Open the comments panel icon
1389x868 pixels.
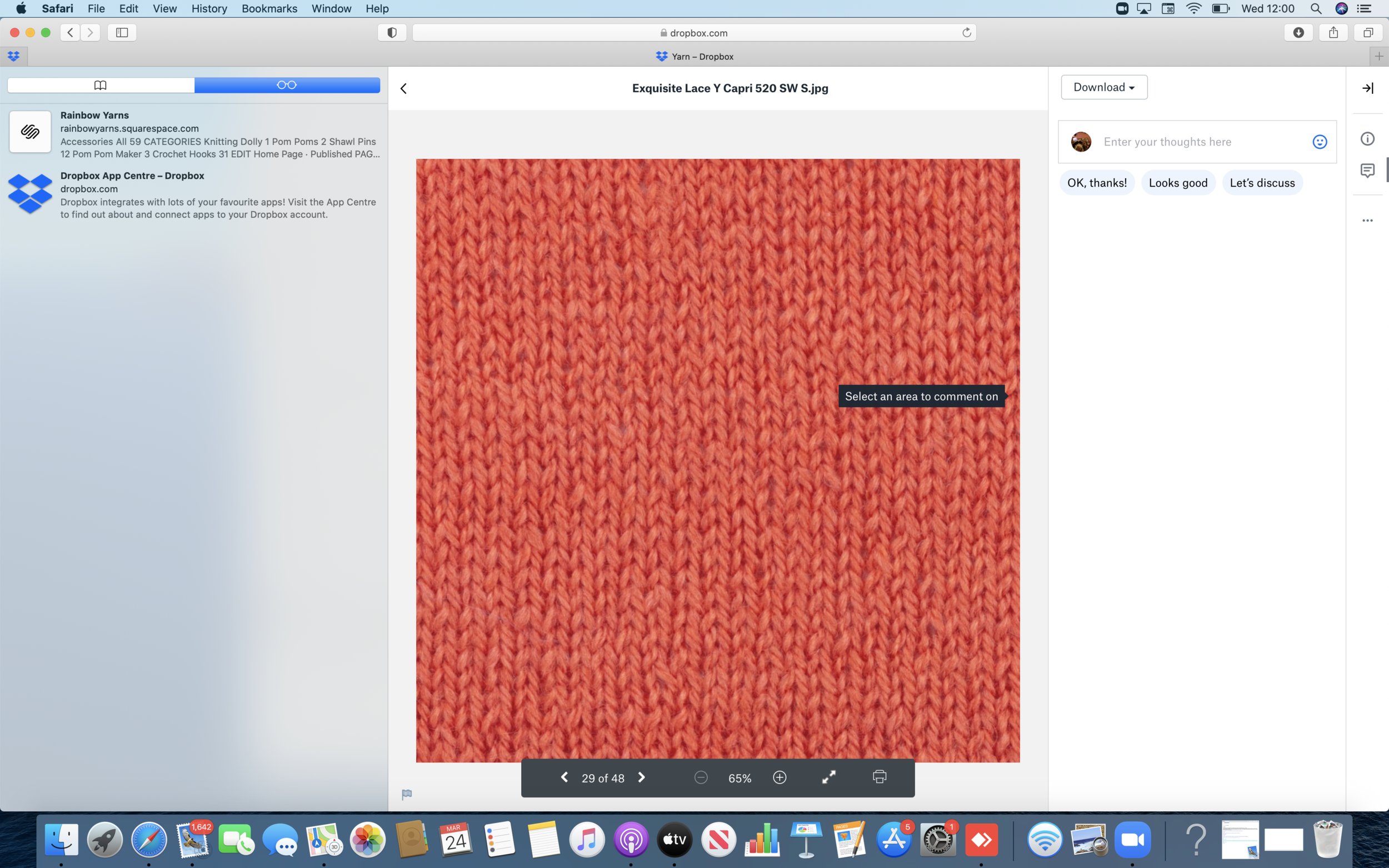[x=1367, y=170]
